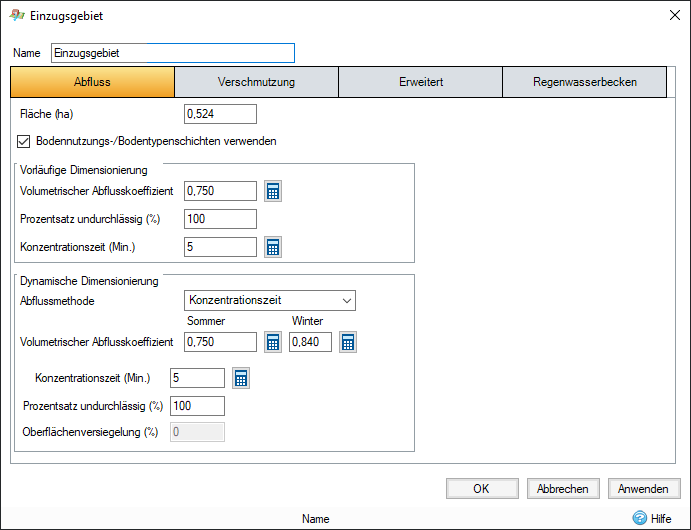The width and height of the screenshot is (691, 530).
Task: Click the Oberflächenversiegelung (%) label
Action: pos(90,432)
